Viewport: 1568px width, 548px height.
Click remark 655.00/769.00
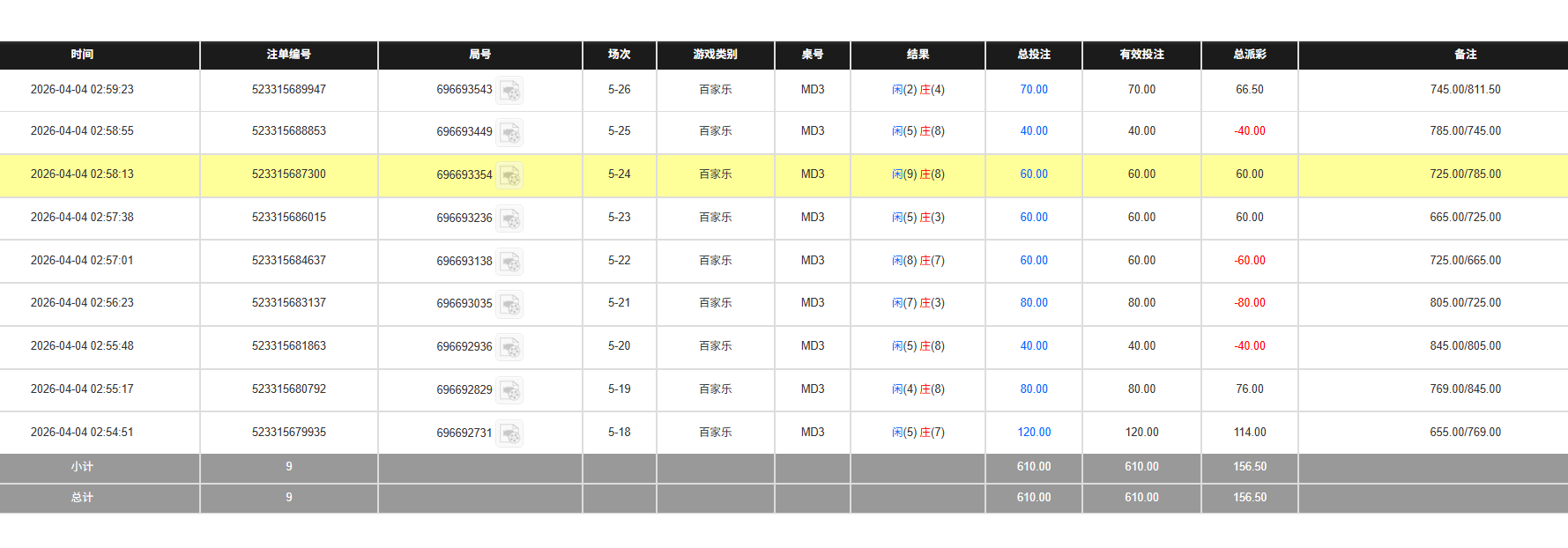point(1466,433)
